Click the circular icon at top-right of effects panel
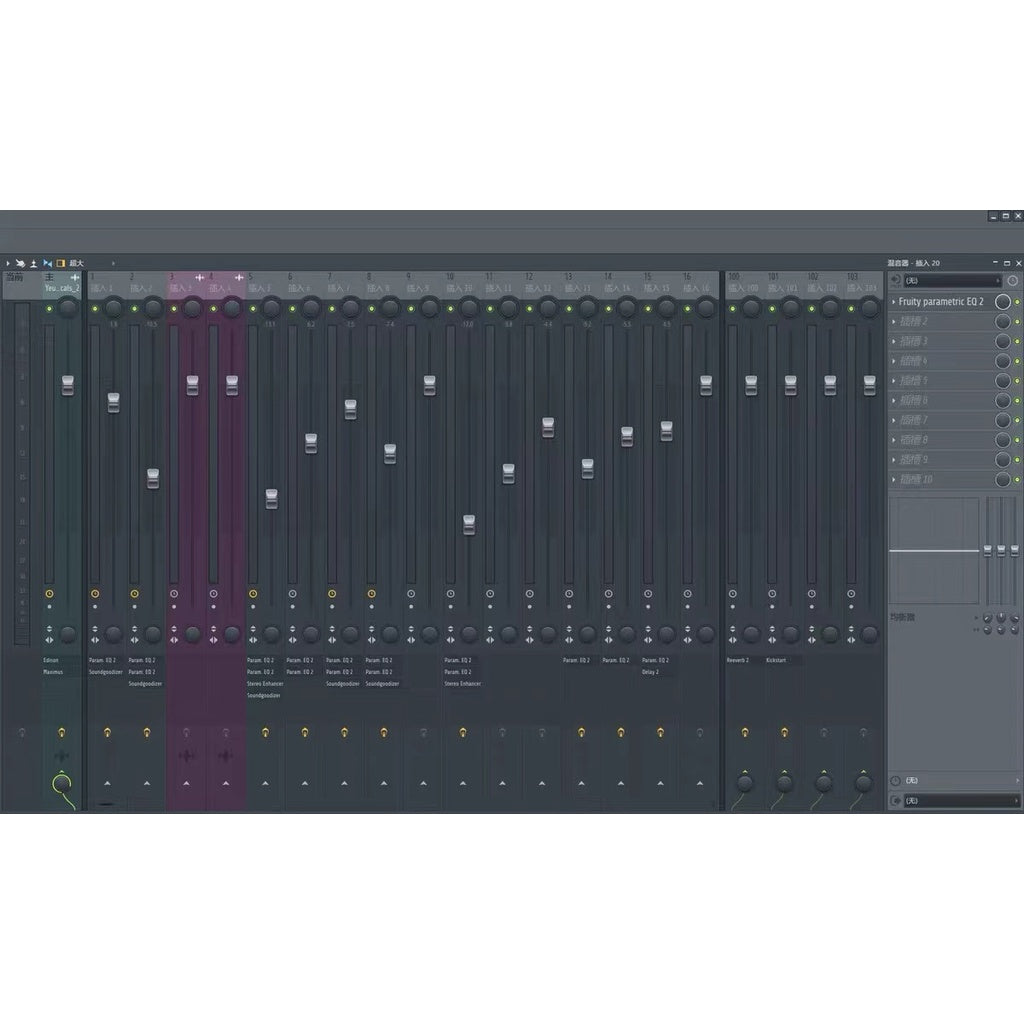The image size is (1024, 1024). point(1013,280)
